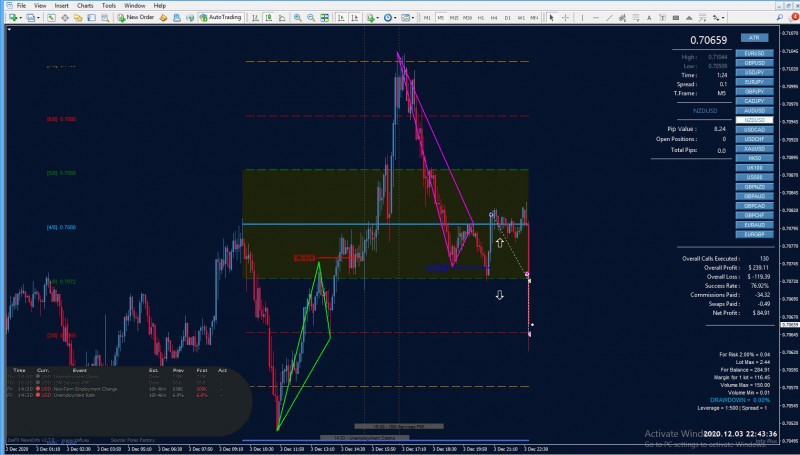800x455 pixels.
Task: Switch to the USDJPY symbol button
Action: (754, 72)
